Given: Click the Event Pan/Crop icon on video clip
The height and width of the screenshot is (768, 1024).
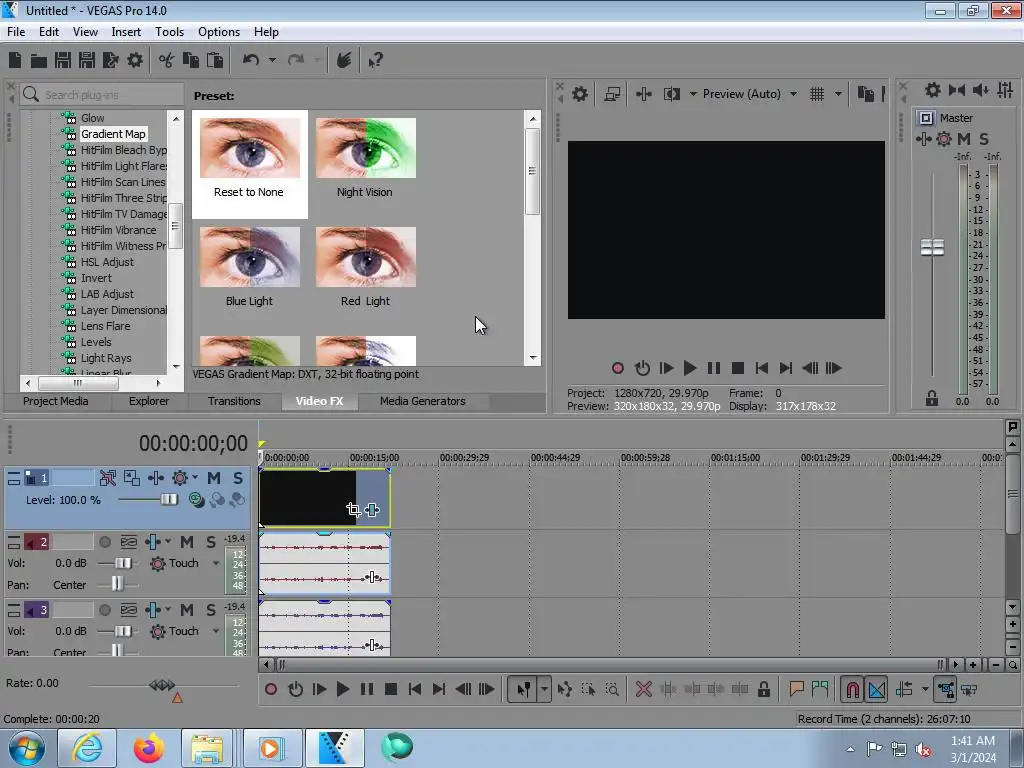Looking at the screenshot, I should (x=353, y=510).
